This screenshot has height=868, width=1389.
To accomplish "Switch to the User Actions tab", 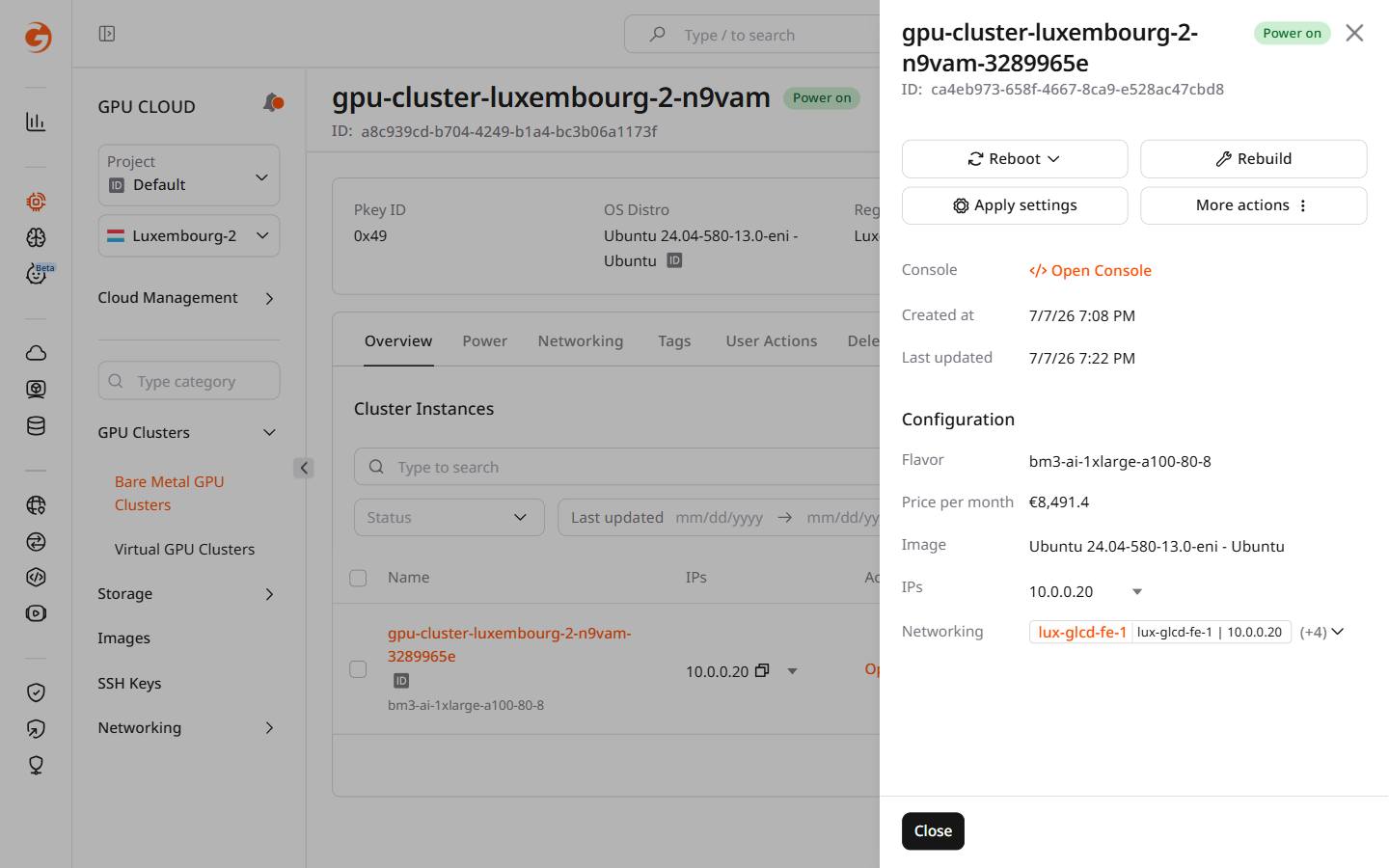I will tap(772, 341).
